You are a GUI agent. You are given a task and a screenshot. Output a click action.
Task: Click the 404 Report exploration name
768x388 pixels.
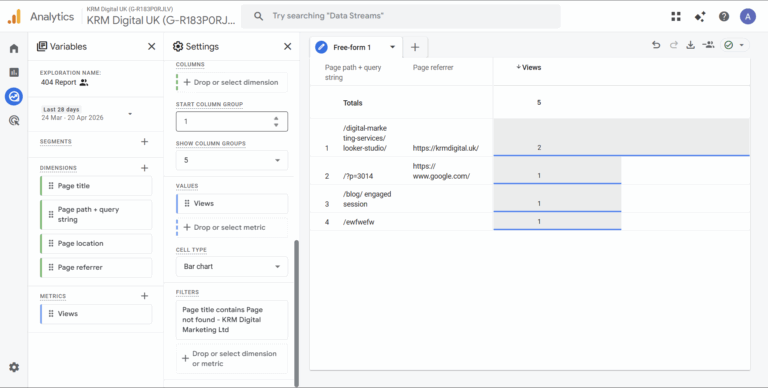coord(59,82)
